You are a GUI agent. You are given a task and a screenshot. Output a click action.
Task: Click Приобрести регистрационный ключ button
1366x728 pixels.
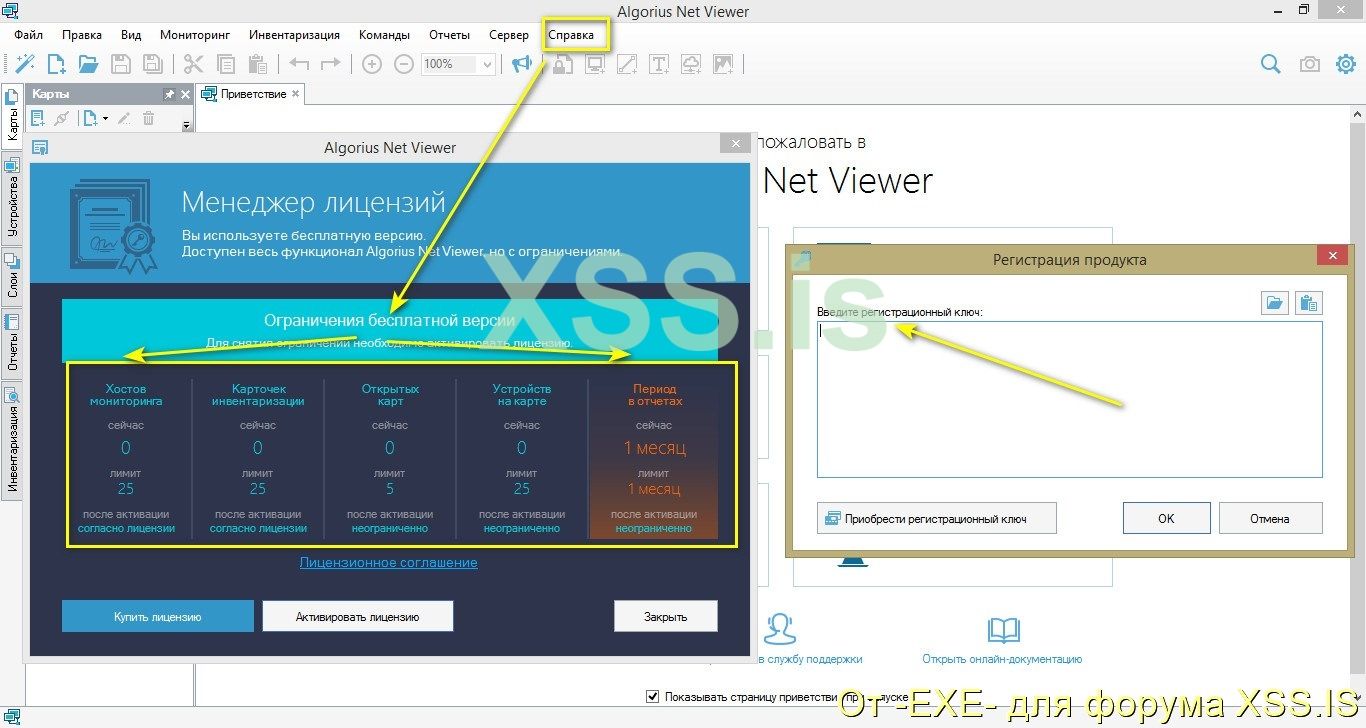coord(936,518)
